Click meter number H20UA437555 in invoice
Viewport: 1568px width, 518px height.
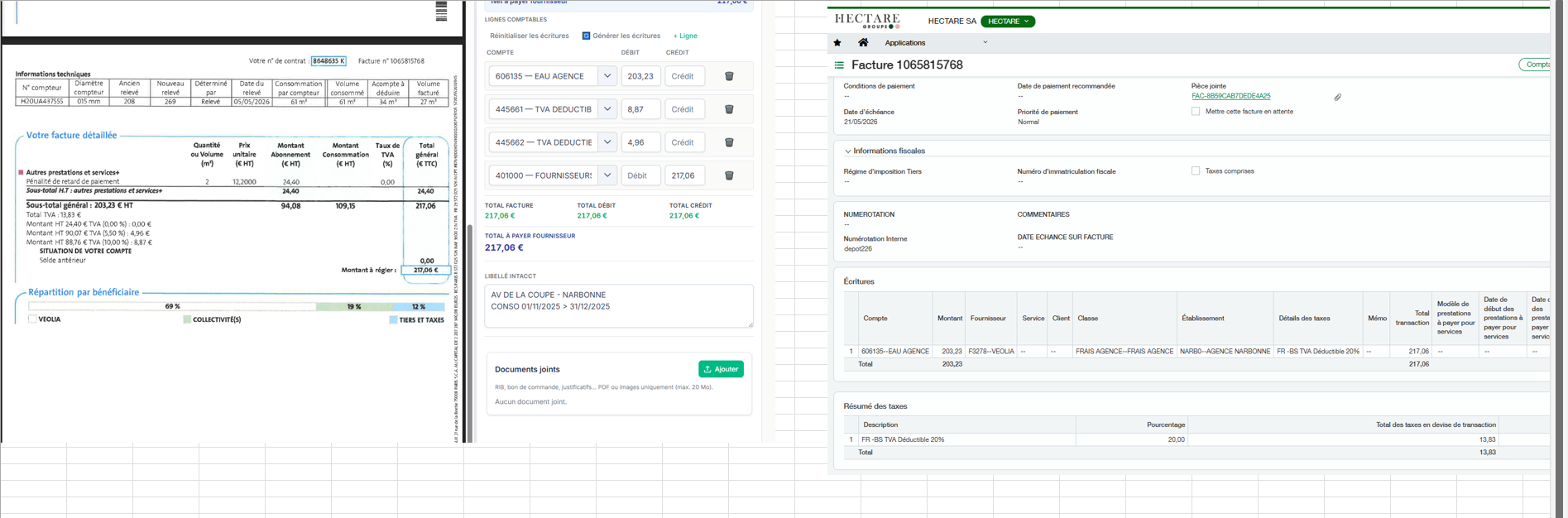[x=41, y=102]
